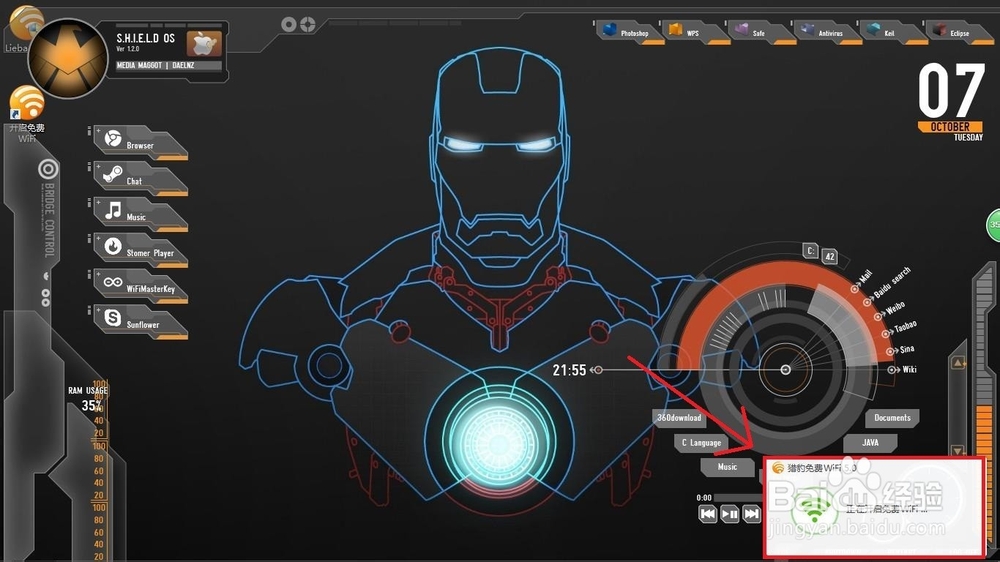This screenshot has width=1000, height=562.
Task: Launch Eclipse from the top bar
Action: (x=960, y=32)
